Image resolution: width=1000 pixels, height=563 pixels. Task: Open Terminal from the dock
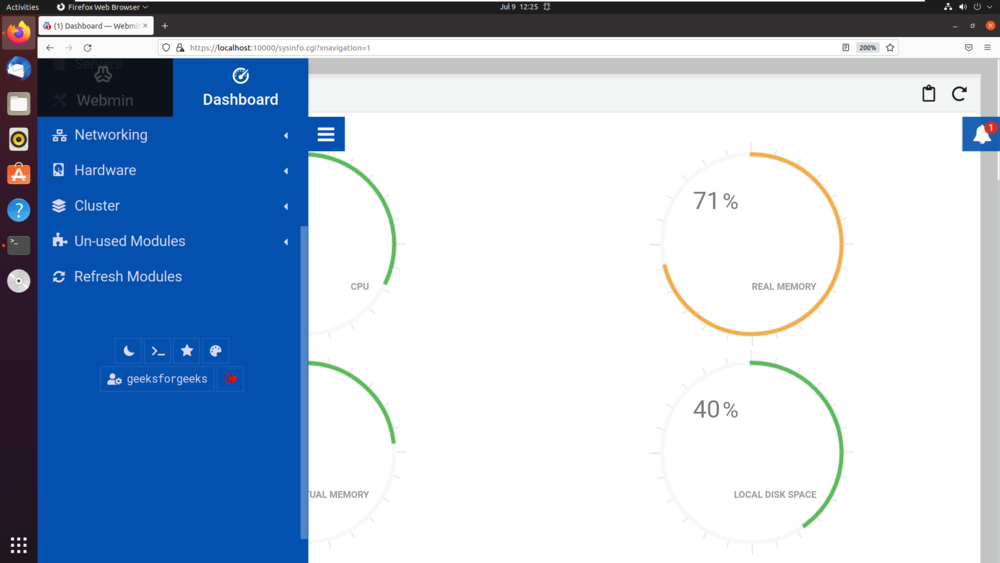point(18,245)
